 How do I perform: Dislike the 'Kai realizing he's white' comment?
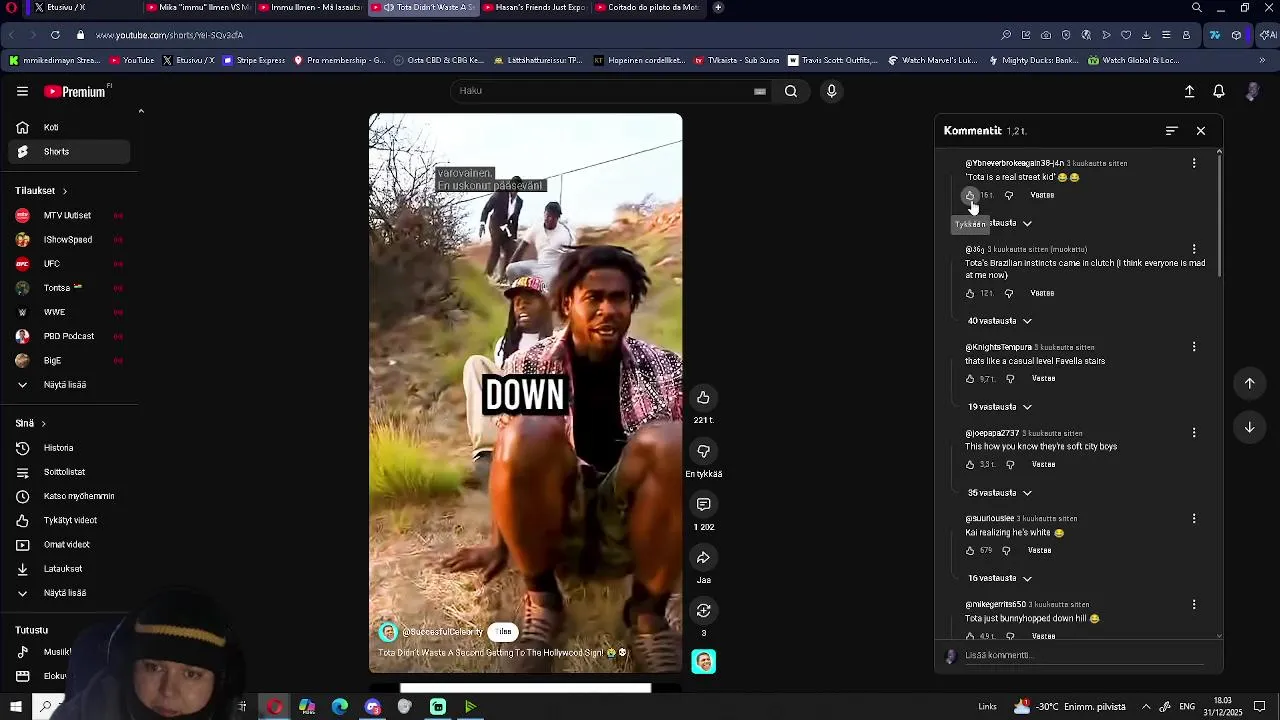(1006, 550)
